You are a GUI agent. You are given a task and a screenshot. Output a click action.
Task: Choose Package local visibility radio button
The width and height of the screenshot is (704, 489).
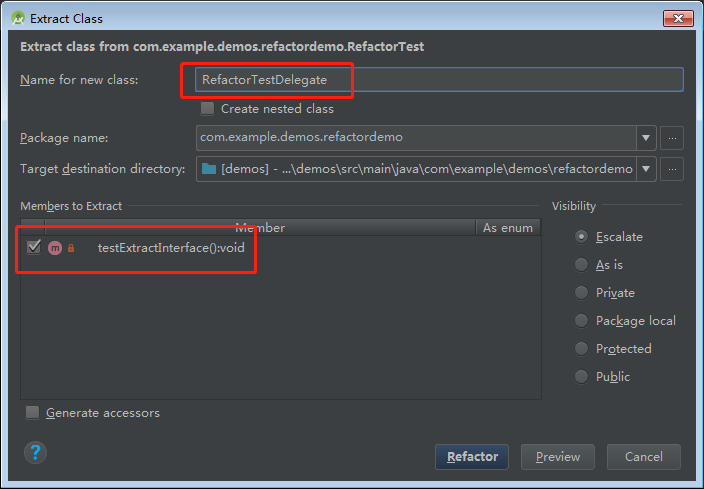582,321
